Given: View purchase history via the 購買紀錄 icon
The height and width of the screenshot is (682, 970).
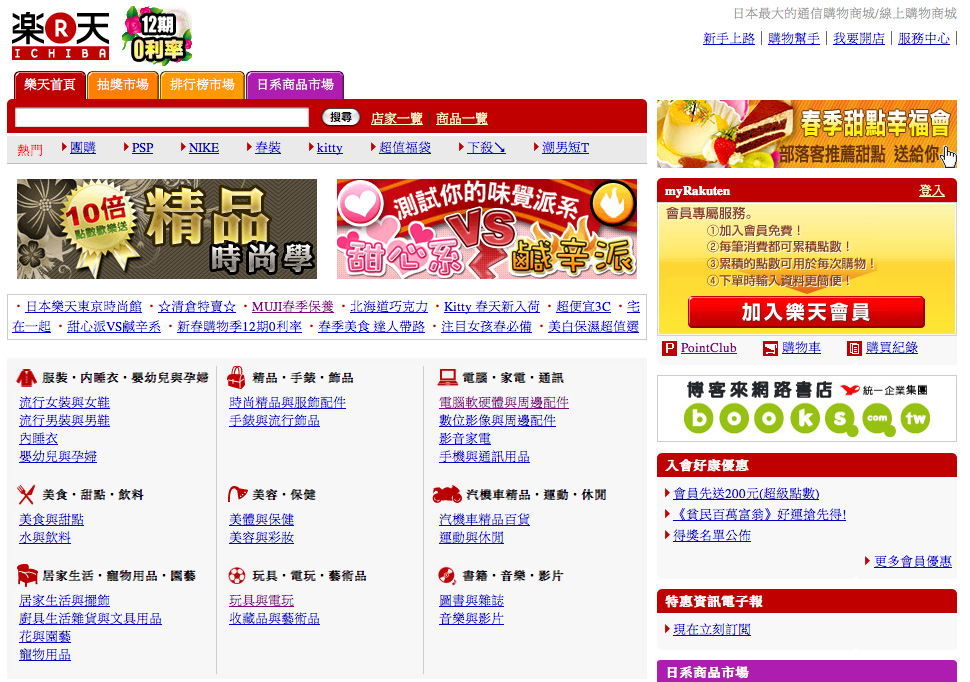Looking at the screenshot, I should tap(852, 347).
